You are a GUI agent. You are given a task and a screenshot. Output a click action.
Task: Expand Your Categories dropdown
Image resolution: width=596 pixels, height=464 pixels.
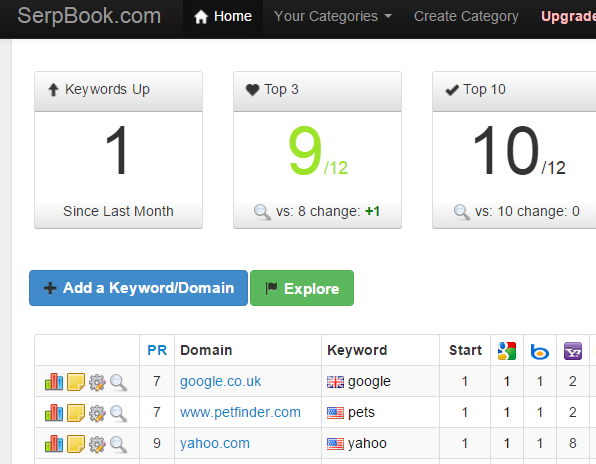pyautogui.click(x=333, y=16)
